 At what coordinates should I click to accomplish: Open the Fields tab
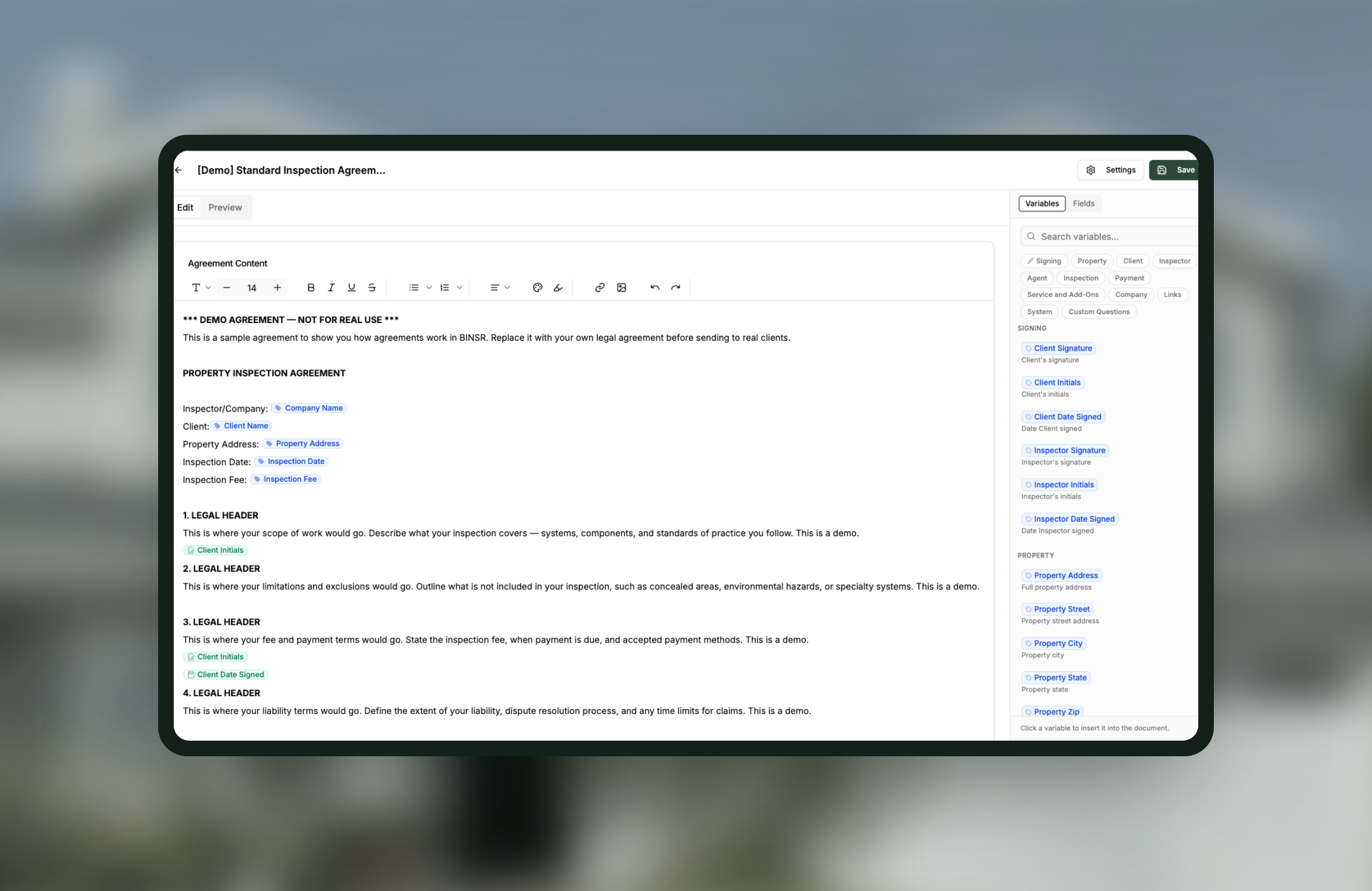point(1083,204)
